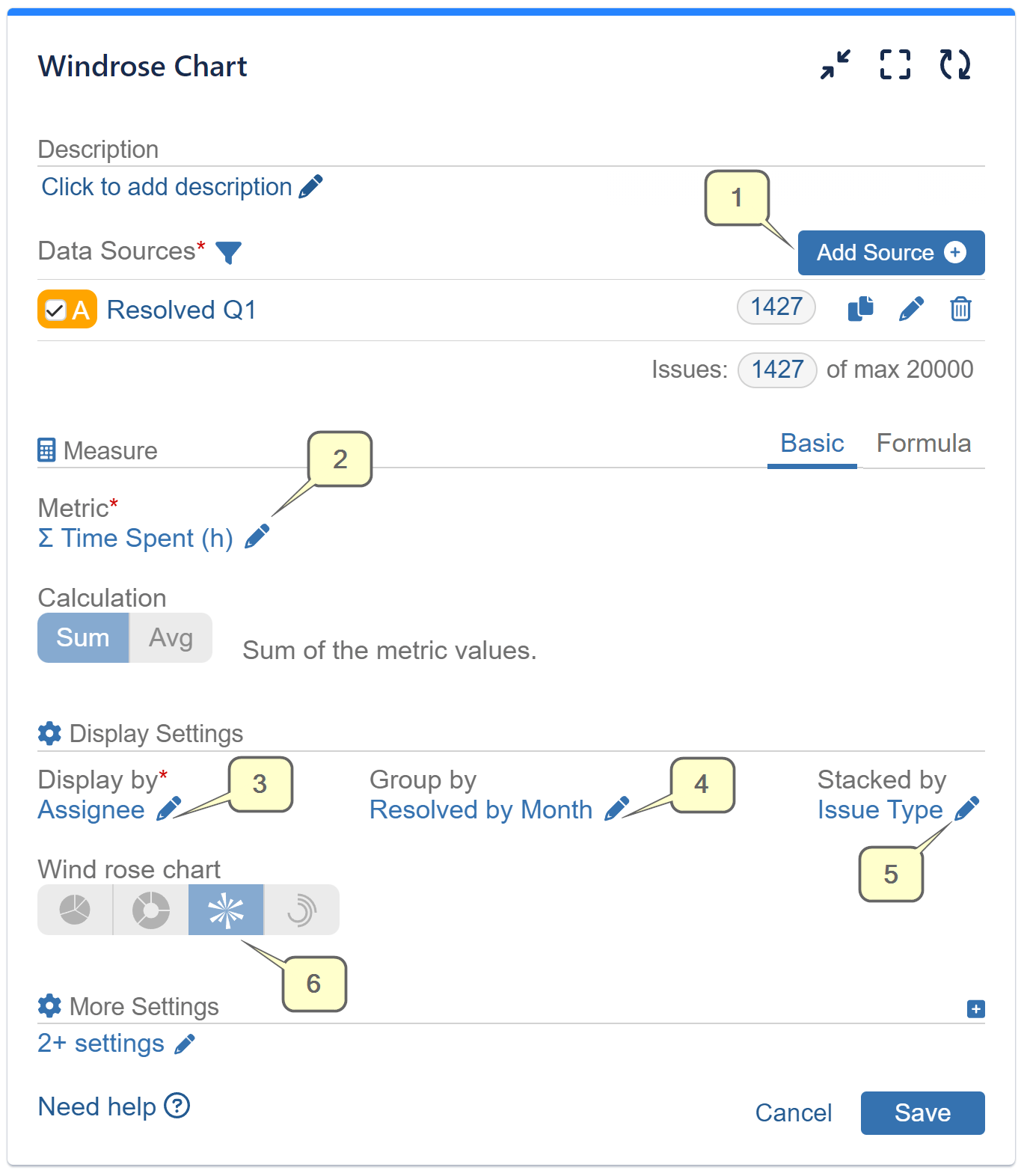Collapse the gadget with minimize arrows icon
The width and height of the screenshot is (1024, 1176).
coord(833,65)
